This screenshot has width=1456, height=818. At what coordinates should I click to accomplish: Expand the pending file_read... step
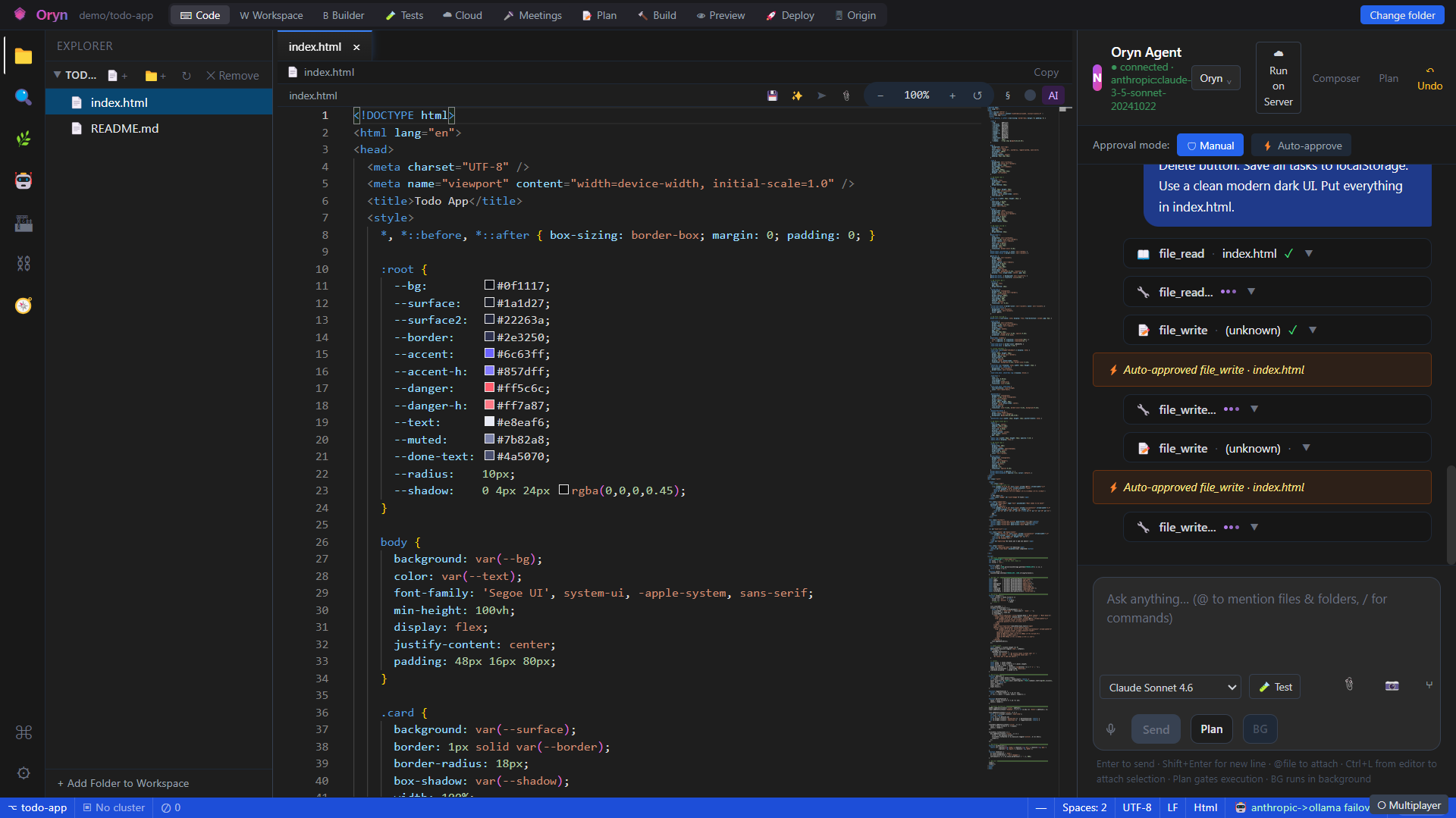[1251, 291]
